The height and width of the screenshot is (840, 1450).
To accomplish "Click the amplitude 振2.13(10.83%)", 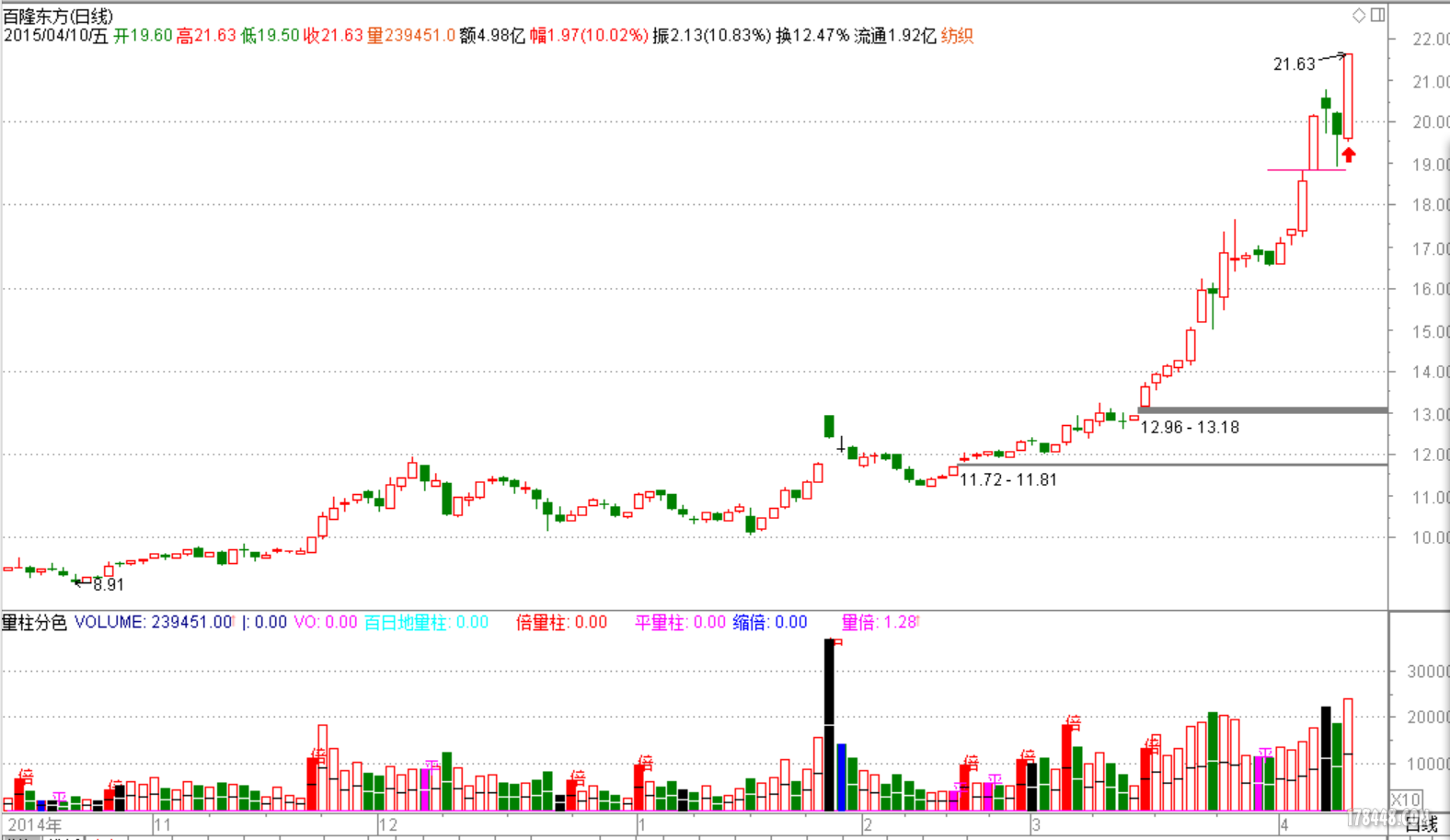I will 712,36.
